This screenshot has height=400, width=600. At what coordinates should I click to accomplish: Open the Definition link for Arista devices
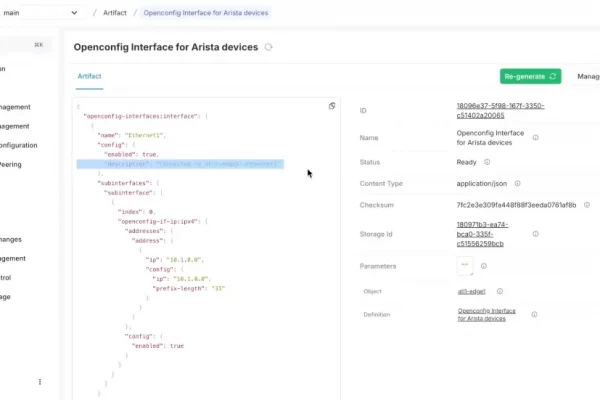[x=486, y=314]
